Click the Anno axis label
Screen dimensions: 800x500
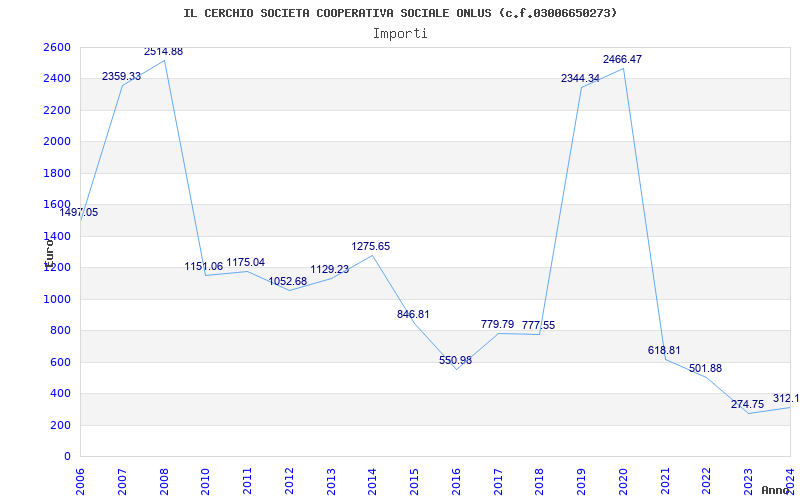click(x=776, y=490)
